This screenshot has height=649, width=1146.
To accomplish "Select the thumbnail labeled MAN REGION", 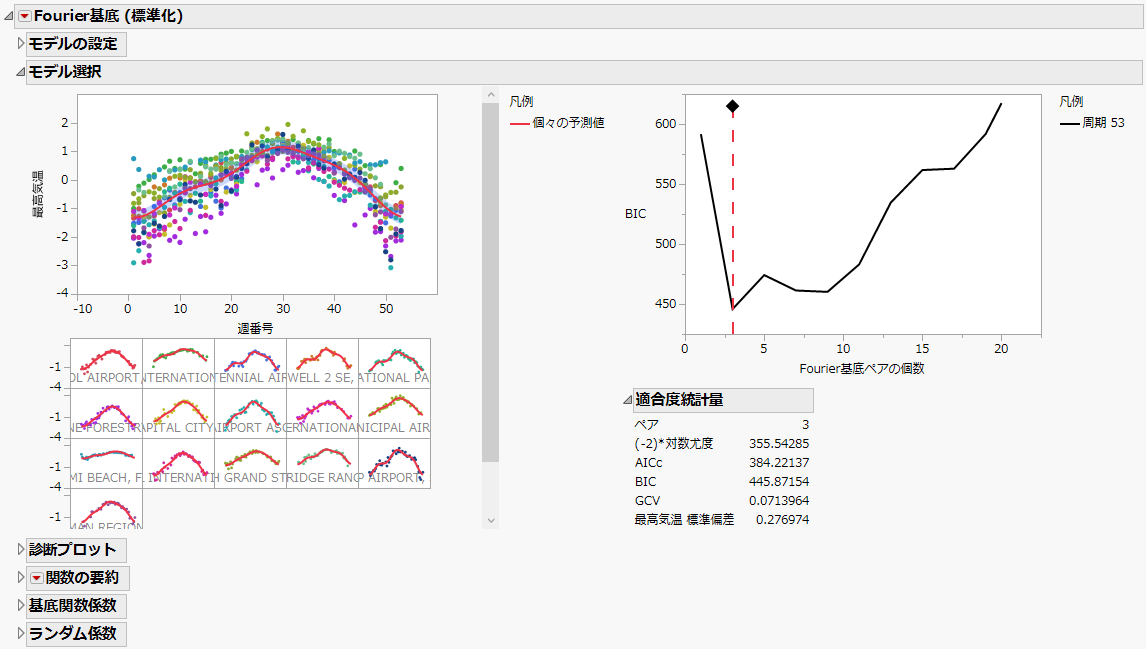I will 107,509.
